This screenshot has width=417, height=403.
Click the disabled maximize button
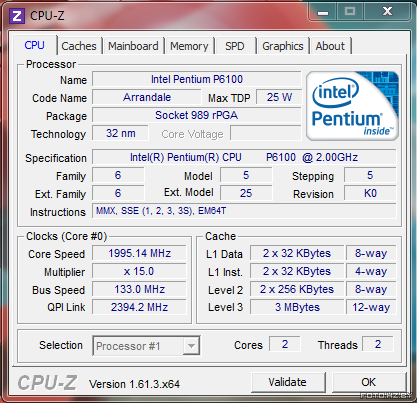pos(350,12)
